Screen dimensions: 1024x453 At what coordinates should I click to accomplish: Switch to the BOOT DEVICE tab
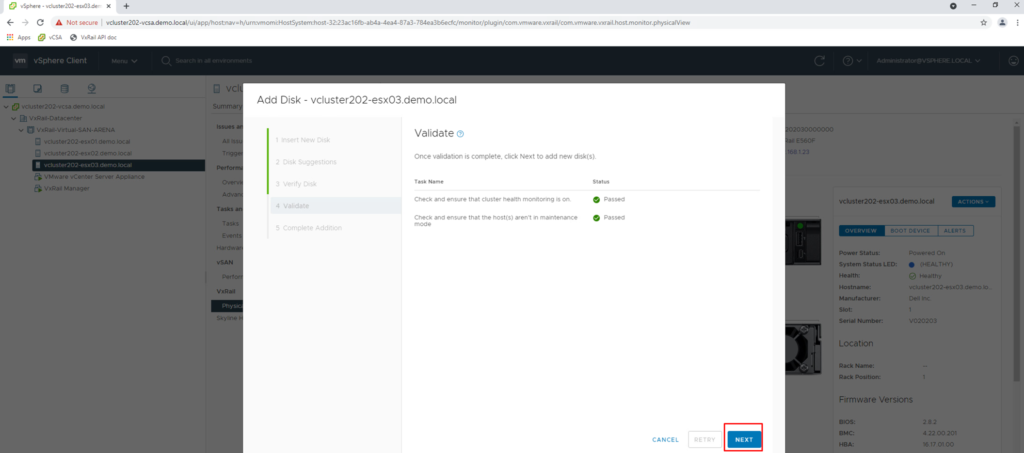click(910, 231)
